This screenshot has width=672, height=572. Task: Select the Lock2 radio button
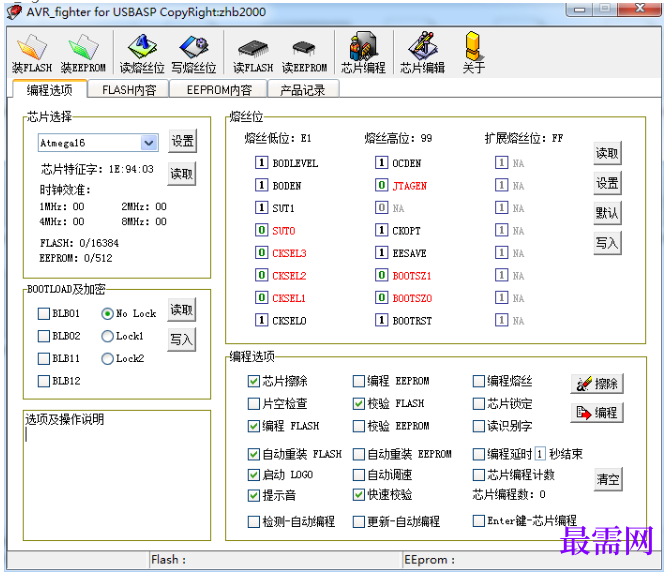point(108,359)
